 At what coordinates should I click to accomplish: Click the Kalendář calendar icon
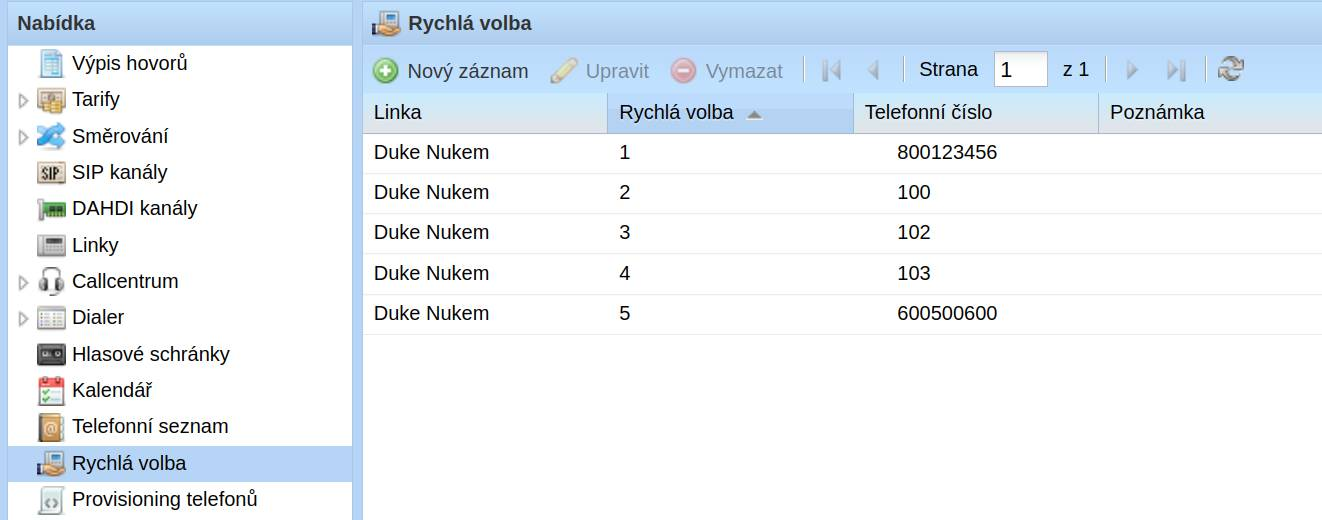pos(51,391)
